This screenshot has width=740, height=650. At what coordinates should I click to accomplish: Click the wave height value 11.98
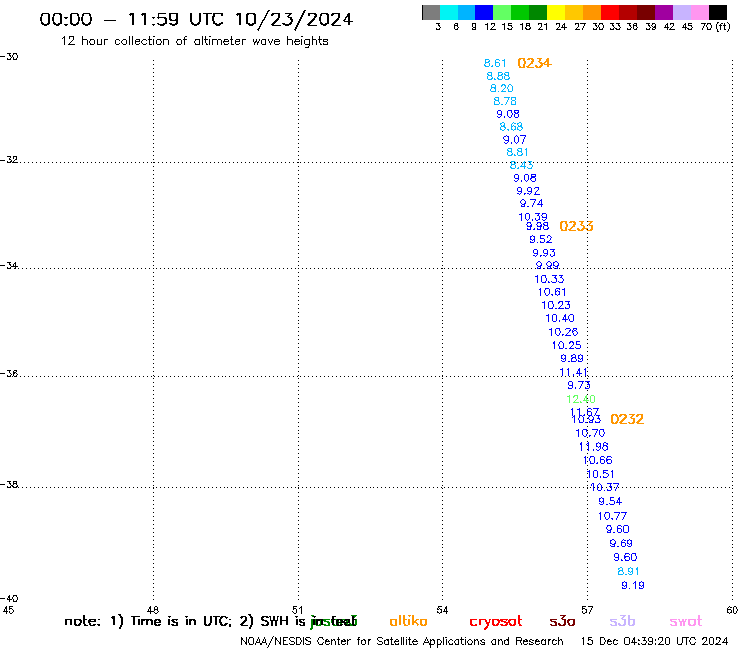(x=594, y=447)
